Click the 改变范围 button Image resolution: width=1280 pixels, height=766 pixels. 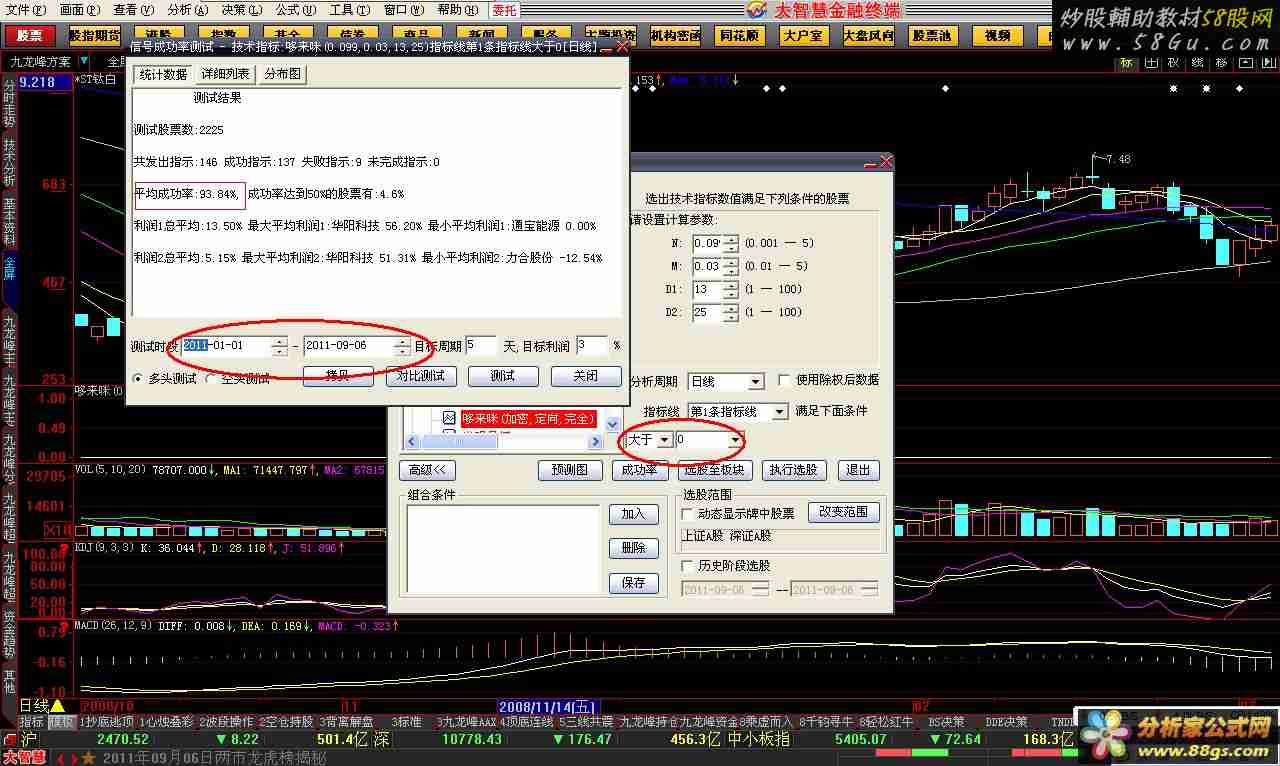click(x=843, y=512)
